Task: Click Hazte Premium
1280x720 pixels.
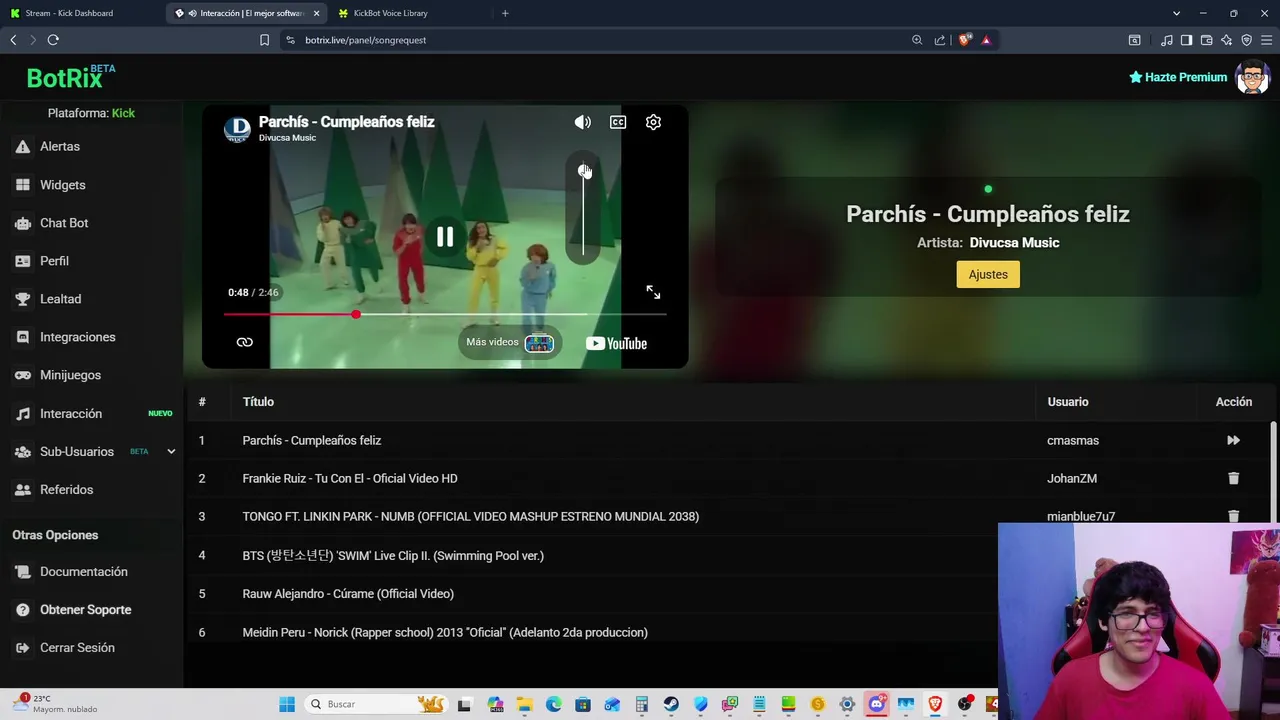Action: pos(1178,77)
